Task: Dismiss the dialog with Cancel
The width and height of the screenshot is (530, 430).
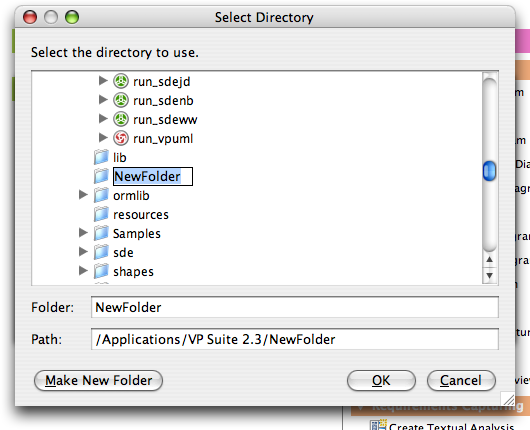Action: click(461, 380)
